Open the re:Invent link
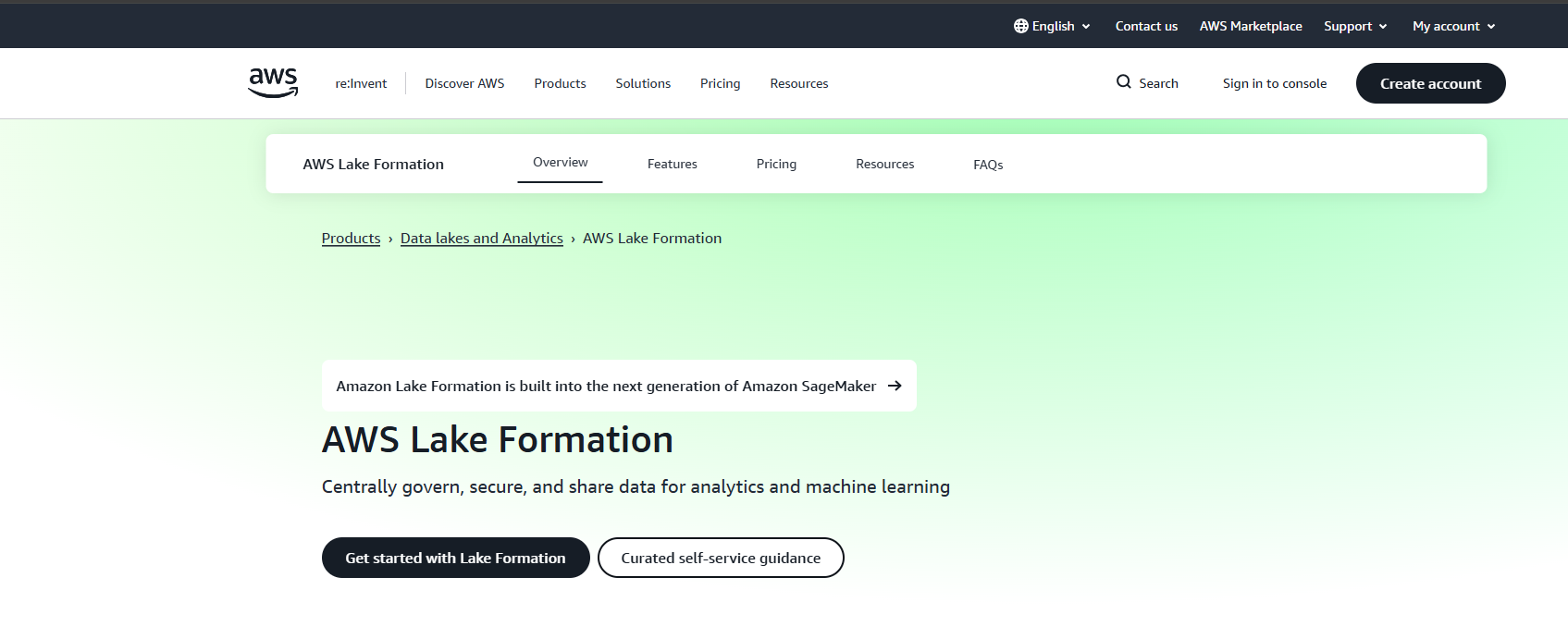The width and height of the screenshot is (1568, 639). (x=361, y=83)
